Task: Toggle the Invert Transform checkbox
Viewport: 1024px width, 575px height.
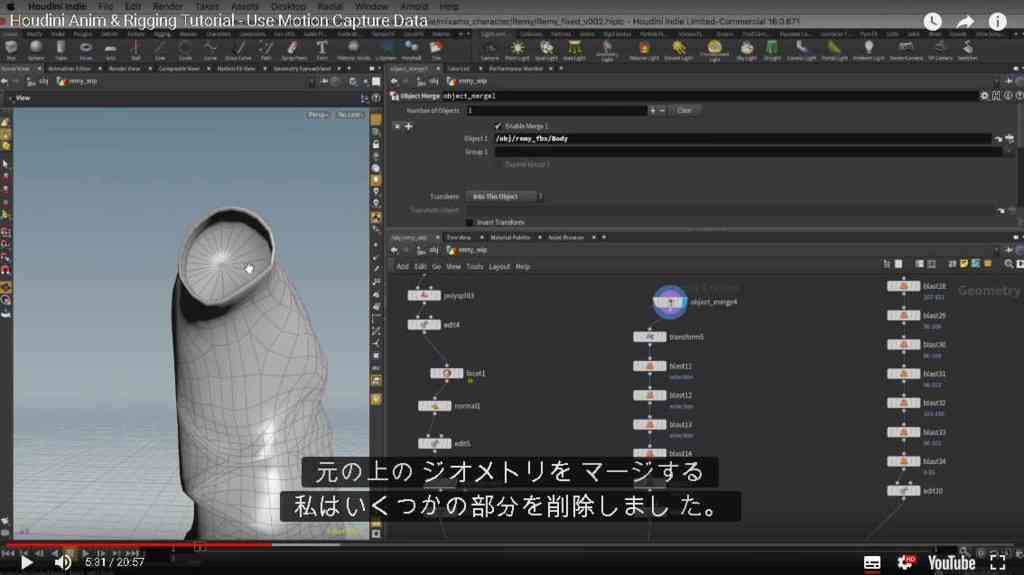Action: click(x=470, y=222)
